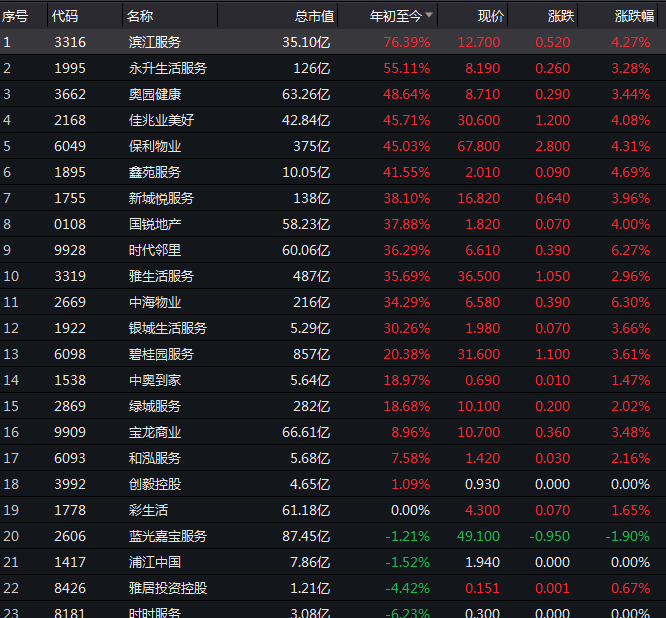Click stock code 2669
Screen dimensions: 666x618
tap(70, 302)
